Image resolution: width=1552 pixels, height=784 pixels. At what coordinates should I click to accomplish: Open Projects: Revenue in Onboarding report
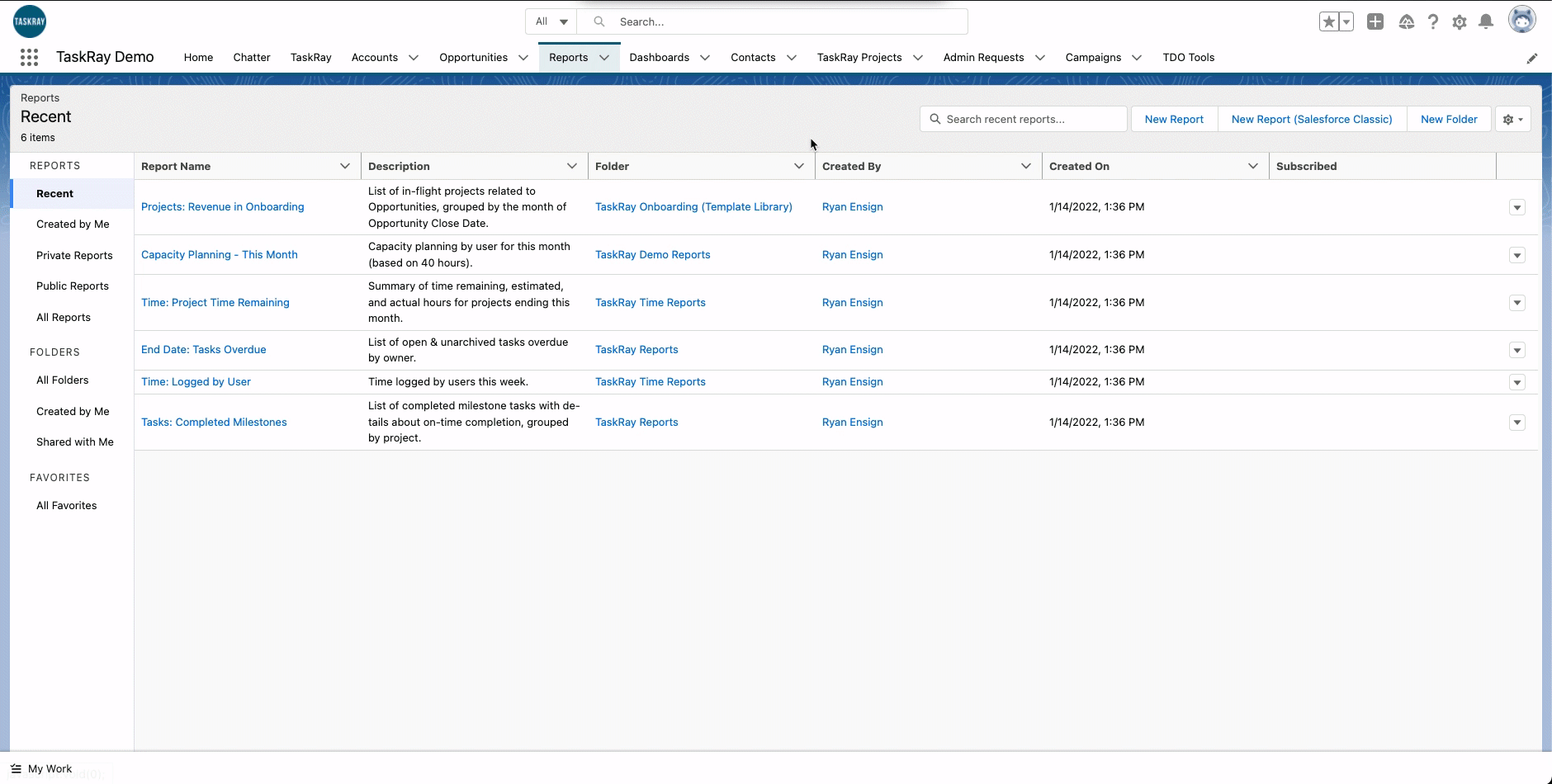click(x=223, y=206)
